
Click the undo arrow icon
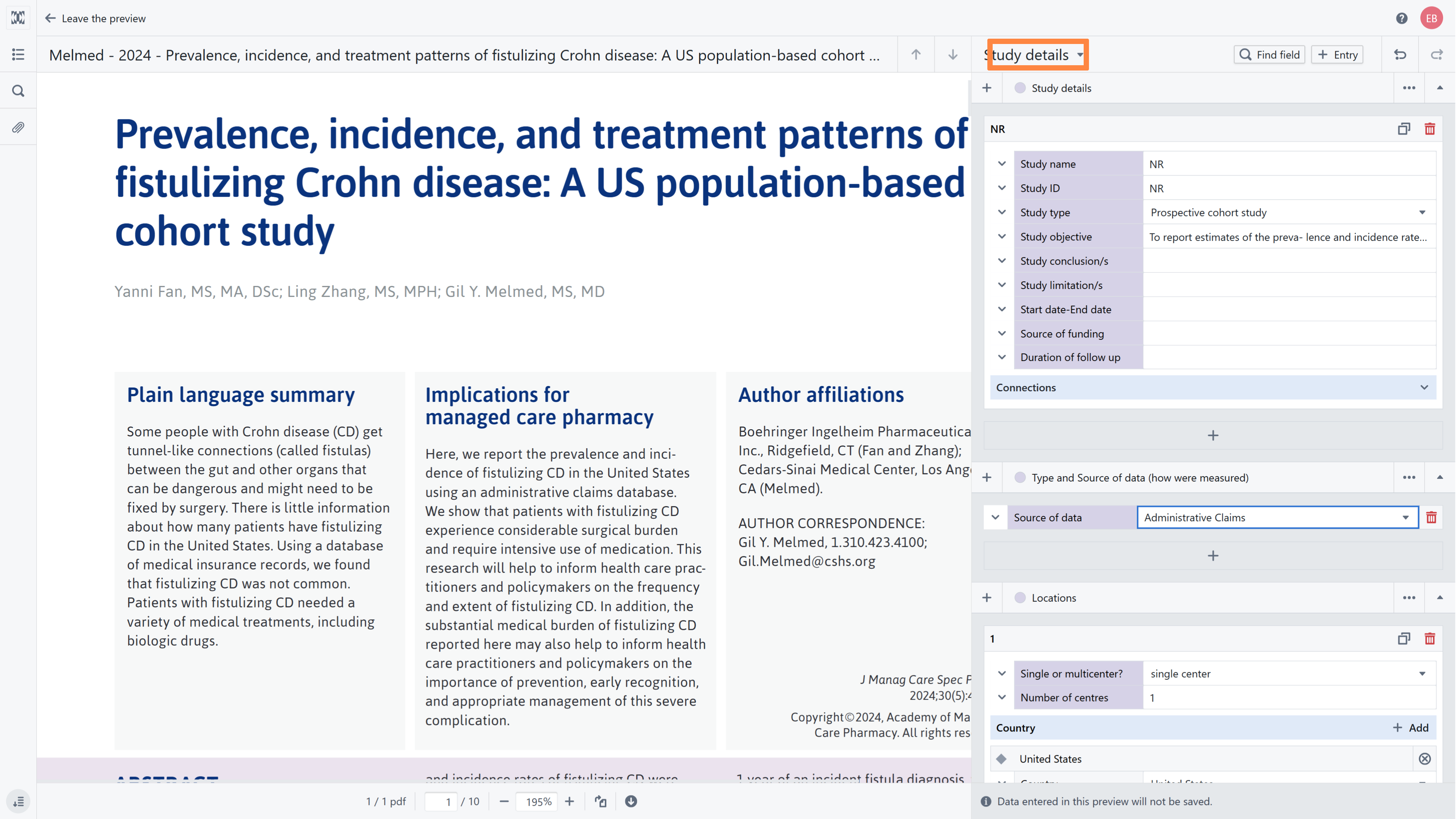pyautogui.click(x=1400, y=54)
